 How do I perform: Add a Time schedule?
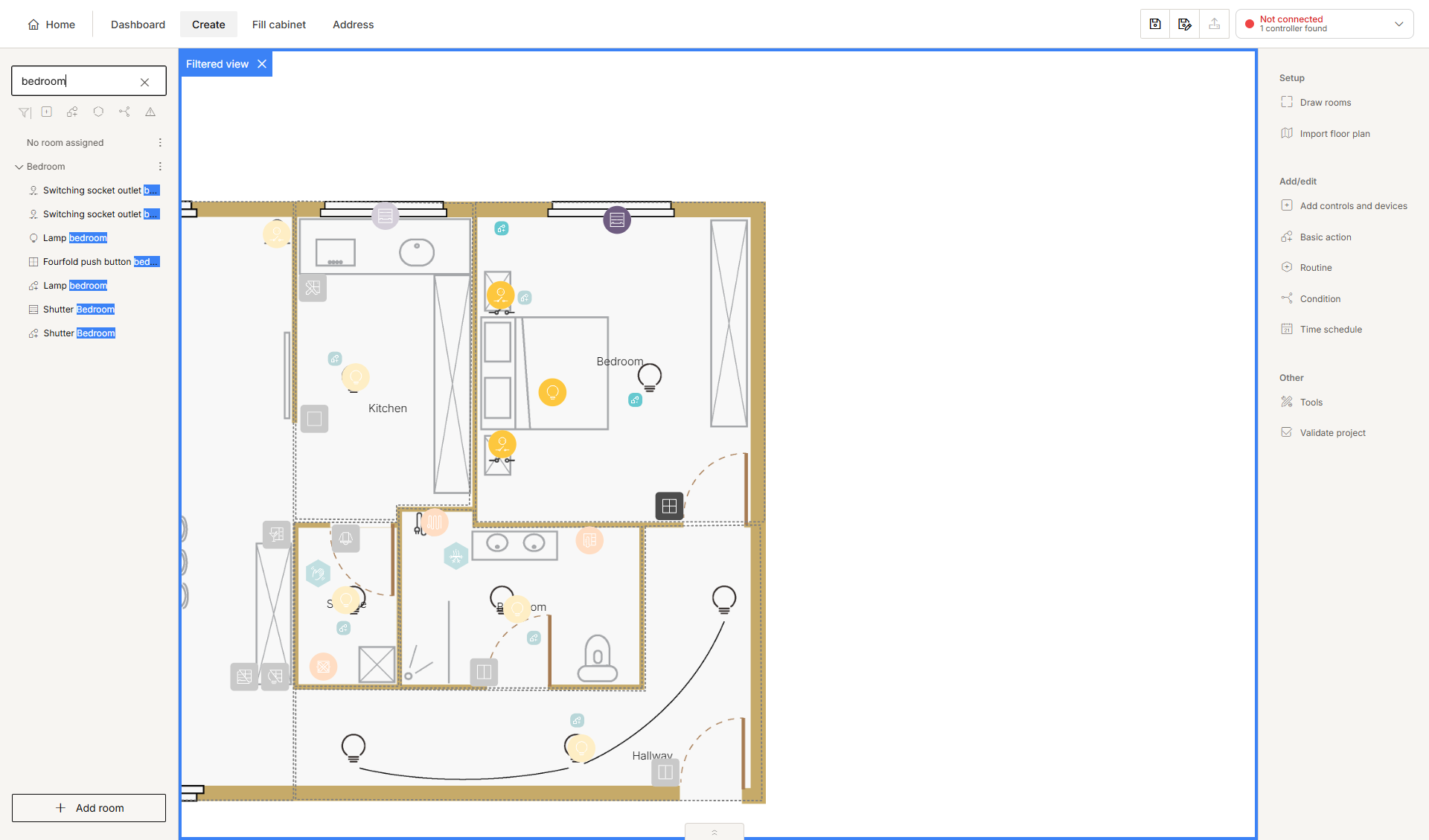[x=1321, y=330]
